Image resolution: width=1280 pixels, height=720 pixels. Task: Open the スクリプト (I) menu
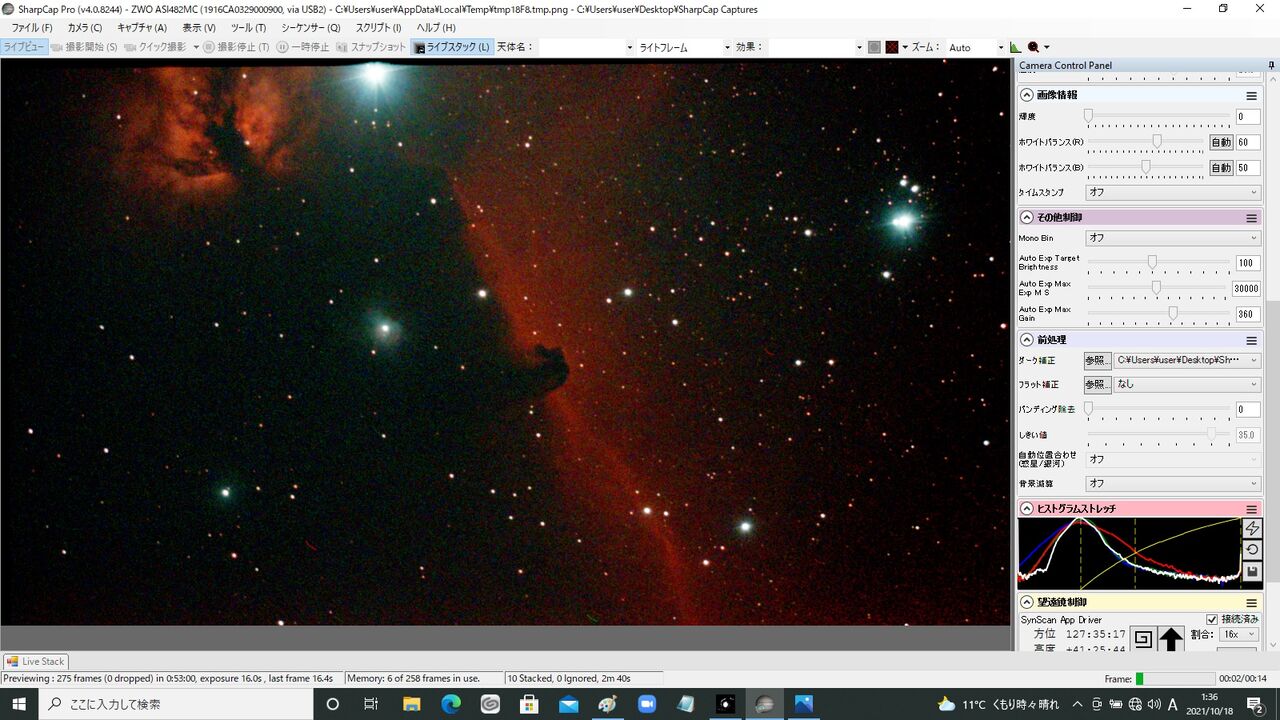(x=379, y=28)
